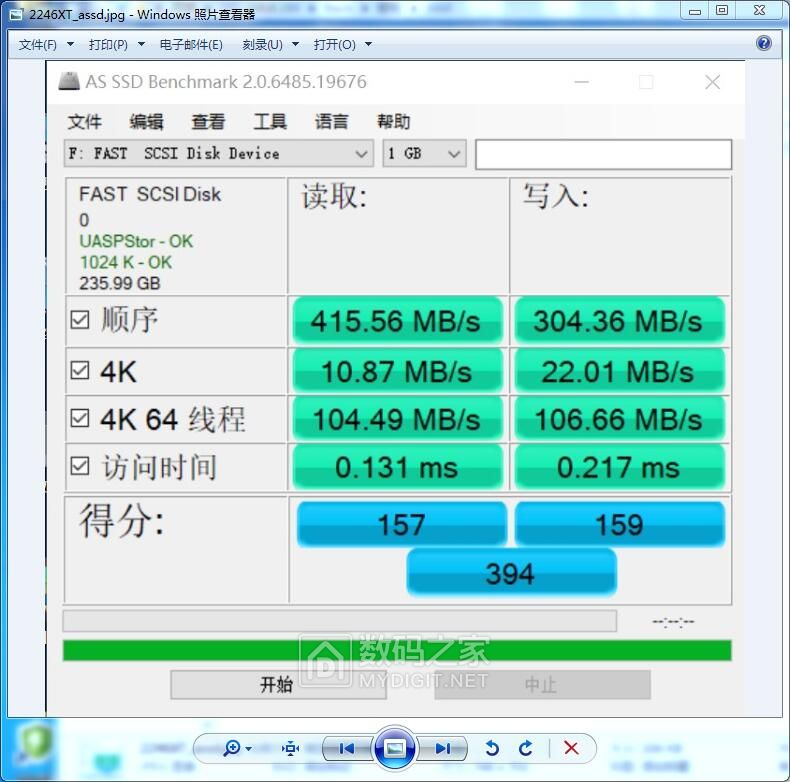Open the F: FAST SCSI Disk Device dropdown
This screenshot has height=782, width=790.
(219, 153)
